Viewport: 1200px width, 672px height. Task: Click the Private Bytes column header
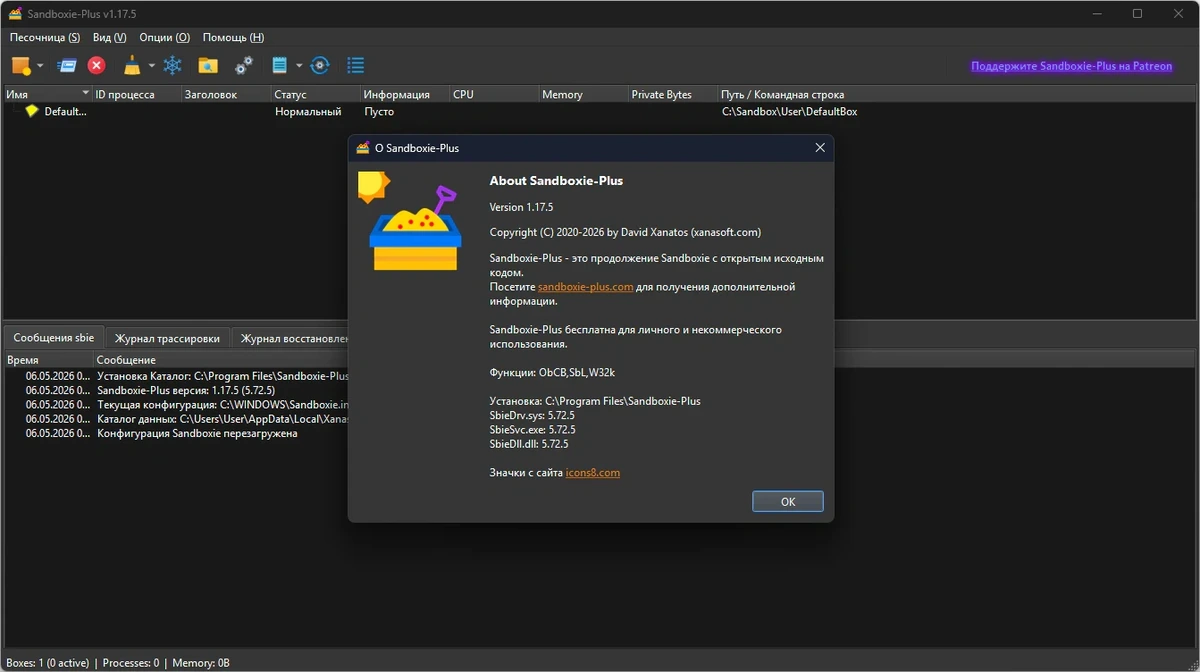pyautogui.click(x=673, y=94)
